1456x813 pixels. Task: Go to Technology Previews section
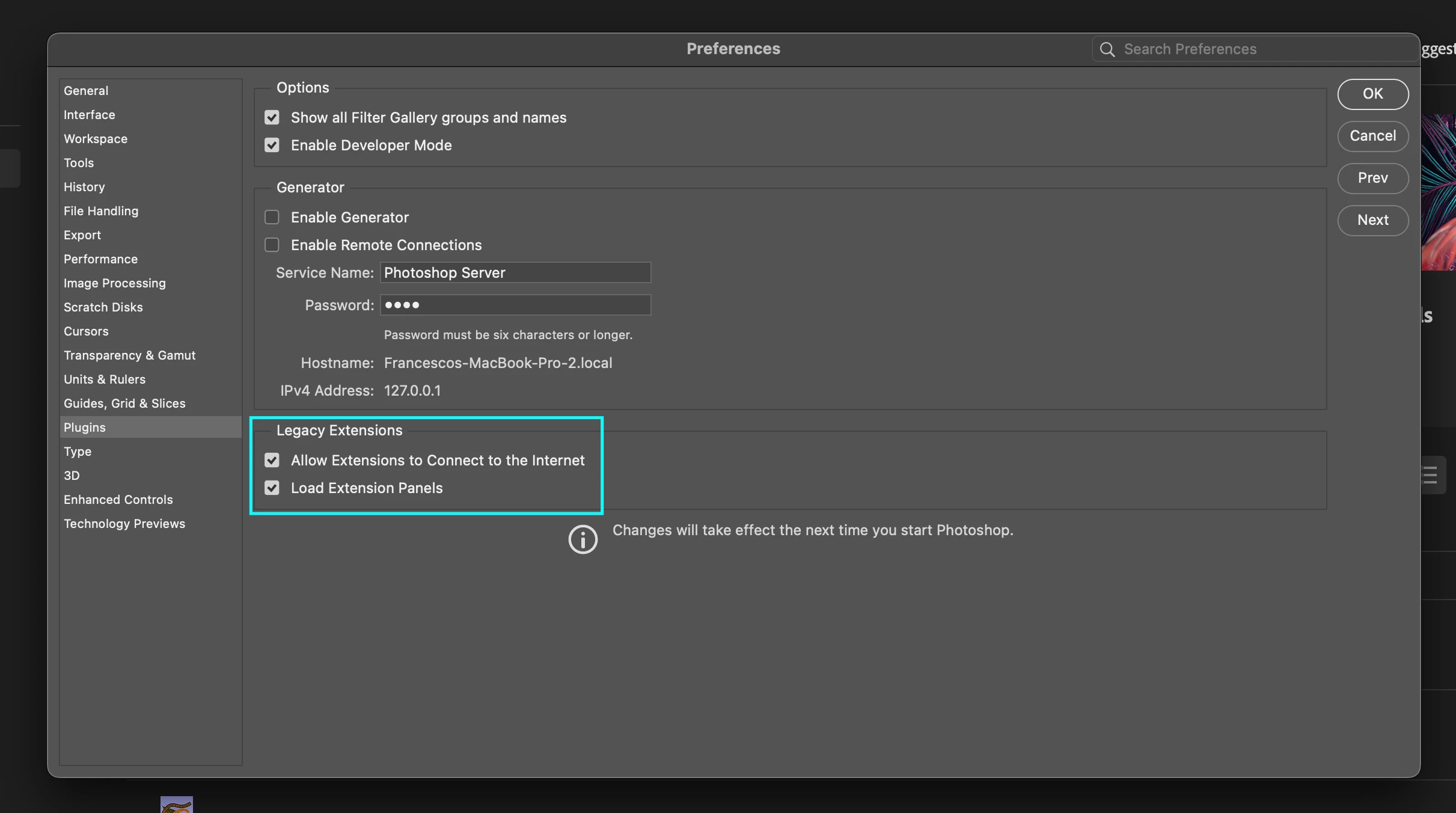124,524
